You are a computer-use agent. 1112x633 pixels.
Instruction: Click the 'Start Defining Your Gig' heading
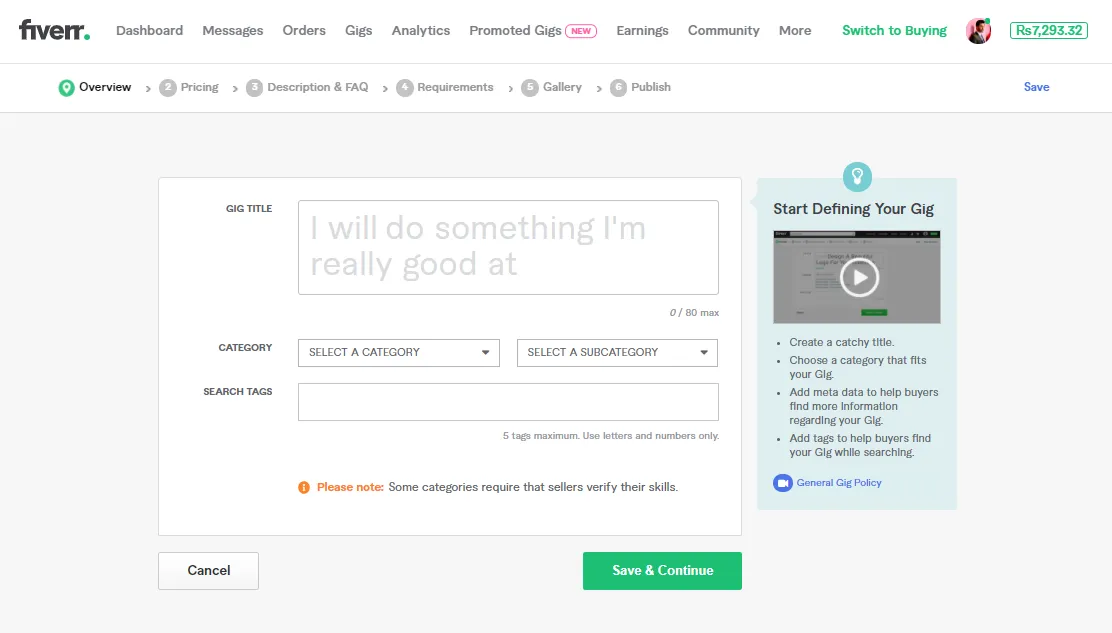tap(853, 209)
